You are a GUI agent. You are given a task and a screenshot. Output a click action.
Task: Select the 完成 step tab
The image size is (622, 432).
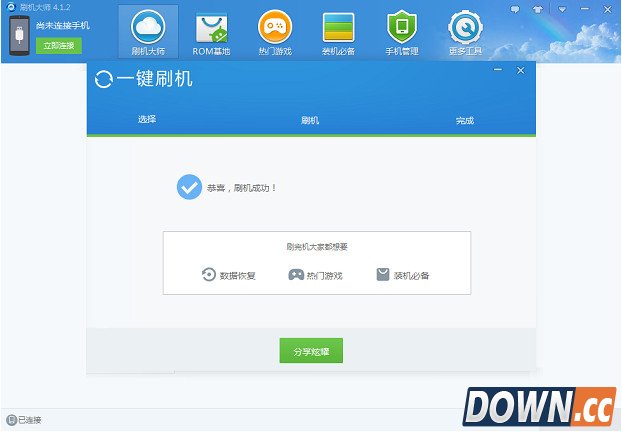[x=464, y=120]
